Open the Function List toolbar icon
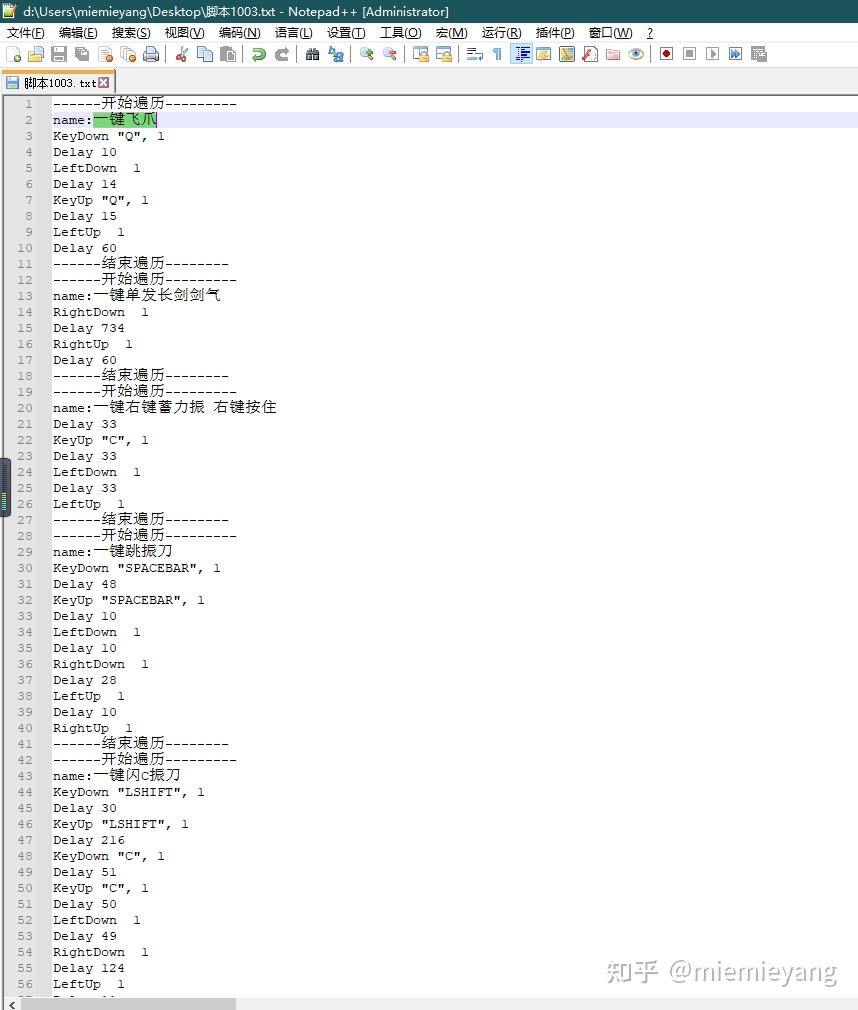The image size is (858, 1010). pos(590,55)
